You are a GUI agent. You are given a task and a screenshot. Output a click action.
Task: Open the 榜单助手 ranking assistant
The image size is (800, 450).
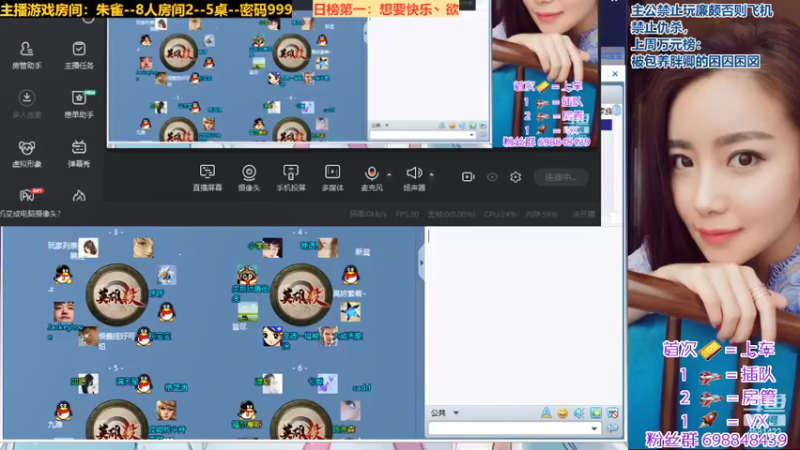79,104
